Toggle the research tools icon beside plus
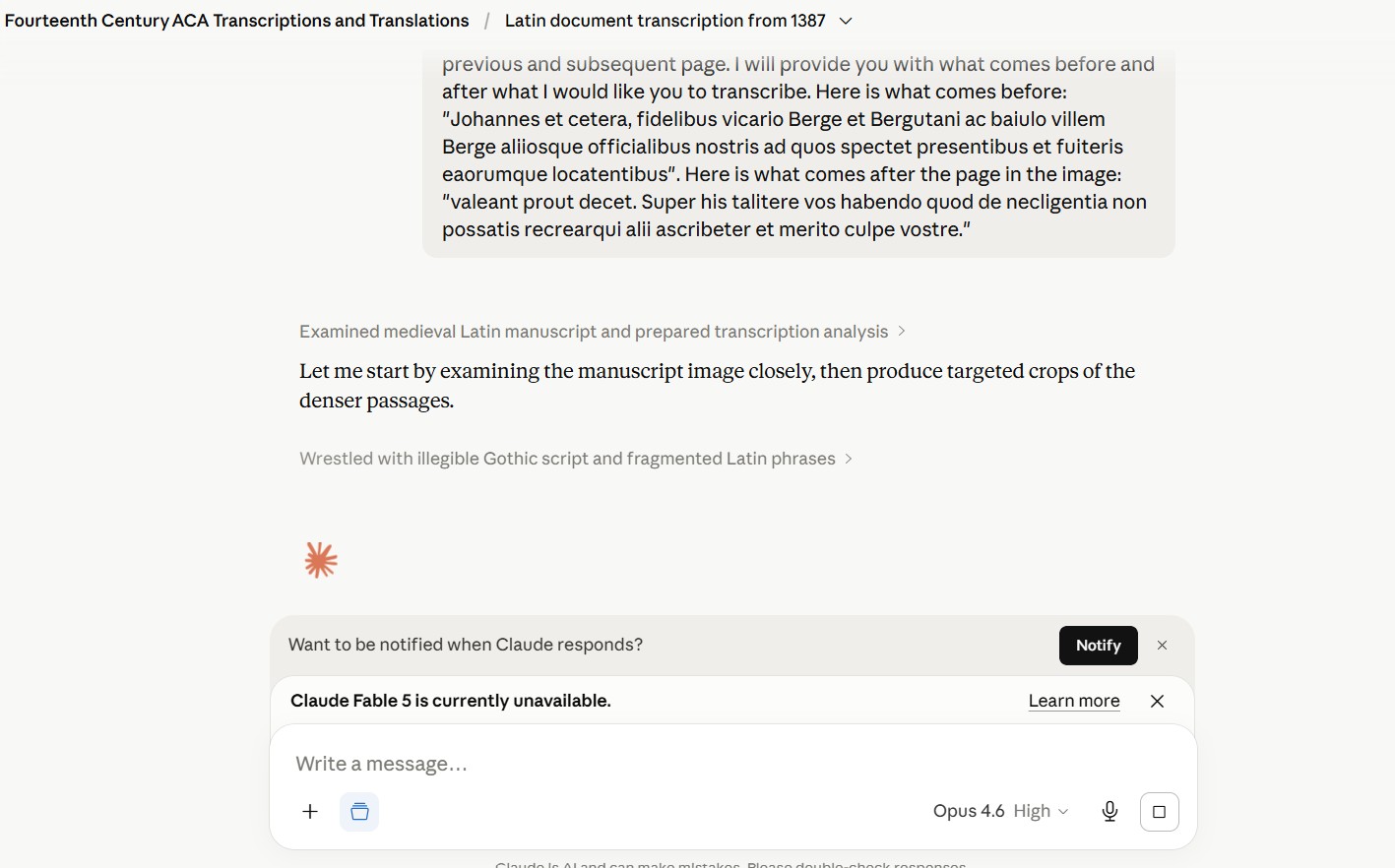1395x868 pixels. pos(359,812)
